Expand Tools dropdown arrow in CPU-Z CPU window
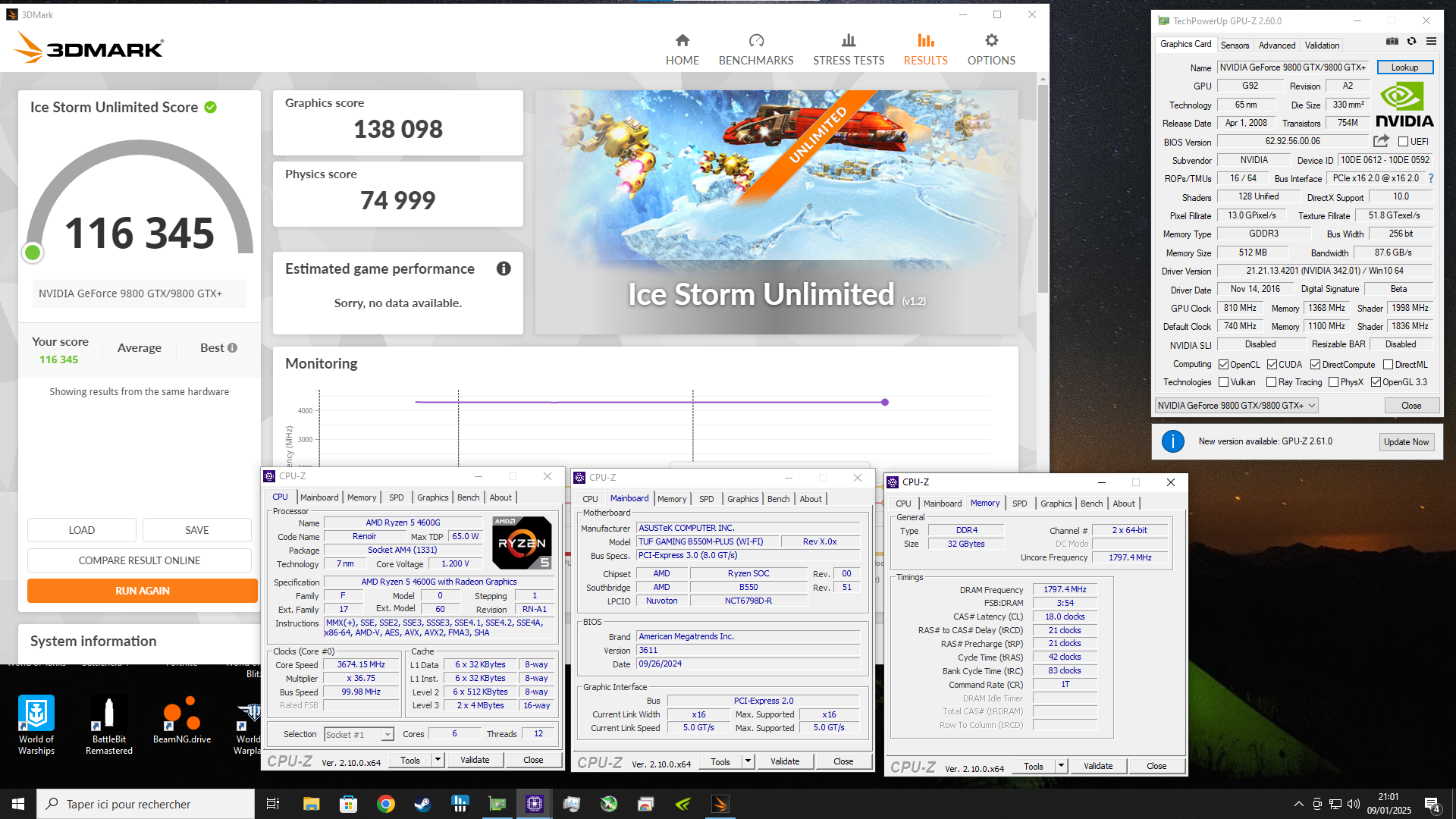This screenshot has width=1456, height=819. click(x=438, y=760)
